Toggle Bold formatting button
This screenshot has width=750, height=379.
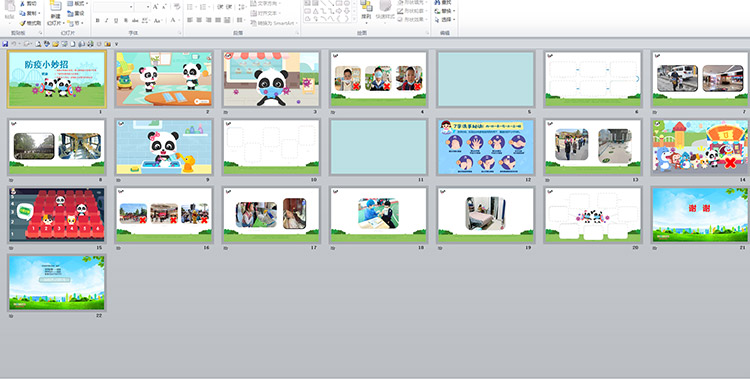coord(98,21)
